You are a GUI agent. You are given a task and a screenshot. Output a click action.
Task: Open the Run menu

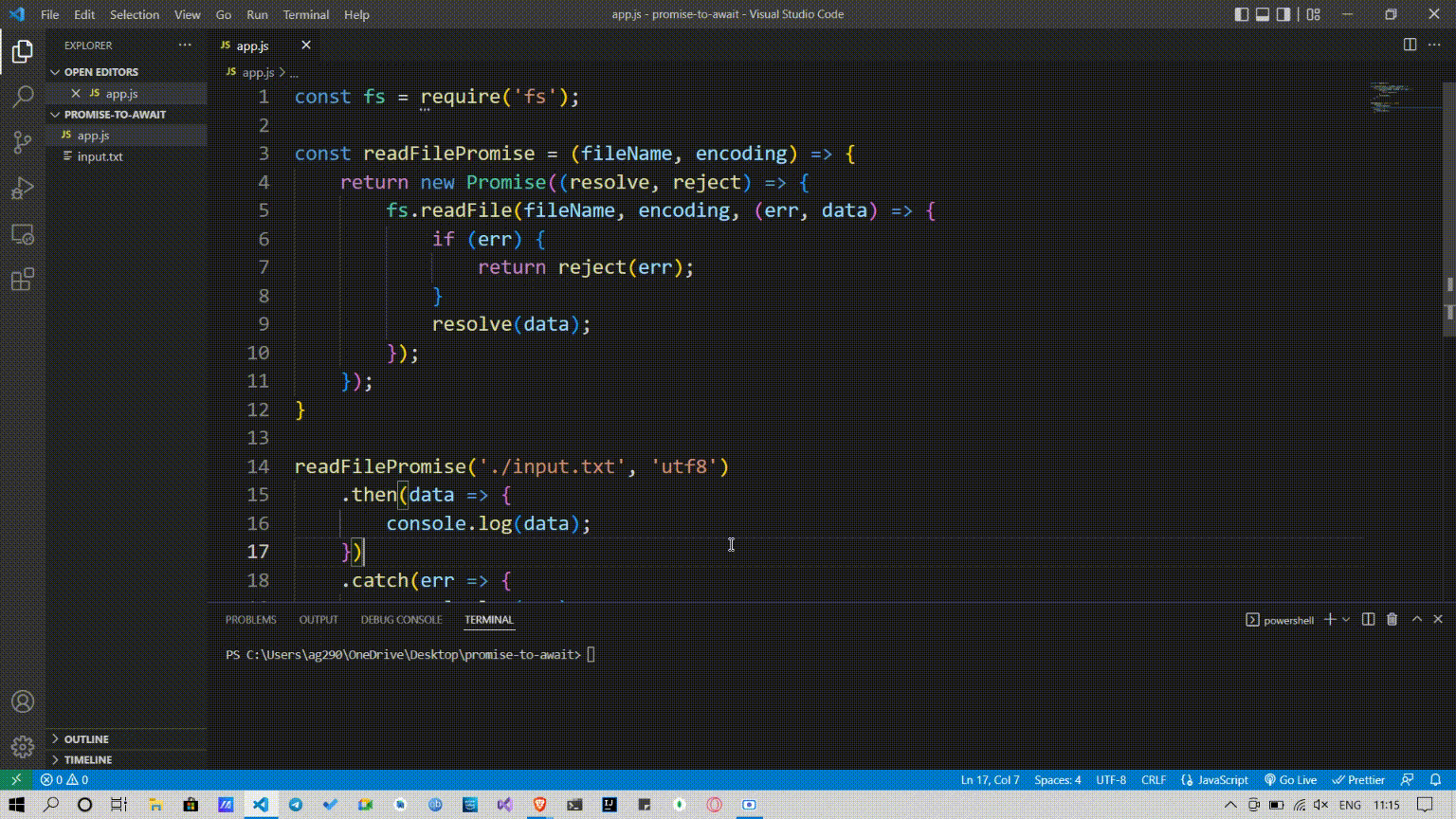(x=257, y=14)
